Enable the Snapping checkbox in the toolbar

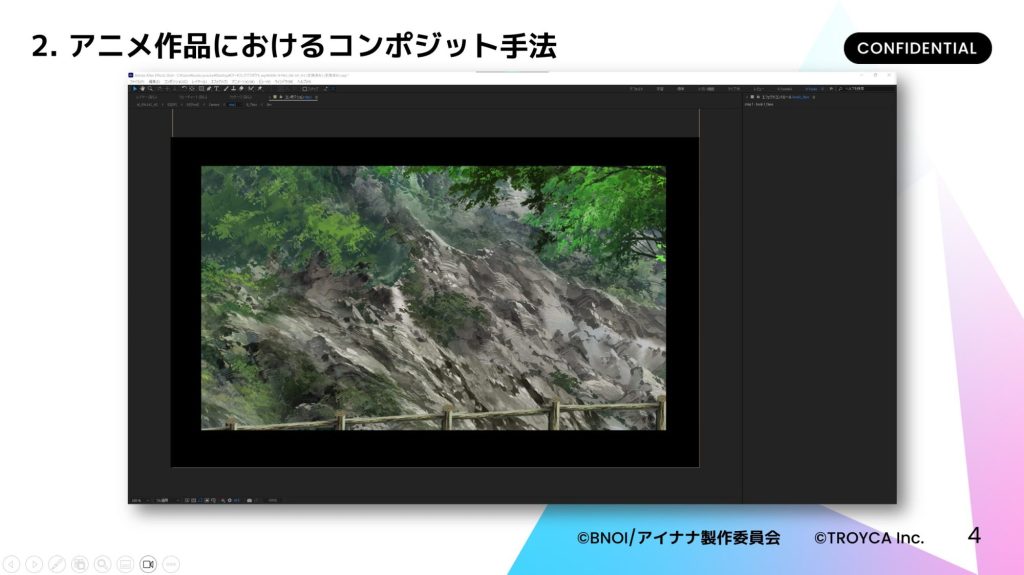coord(305,89)
